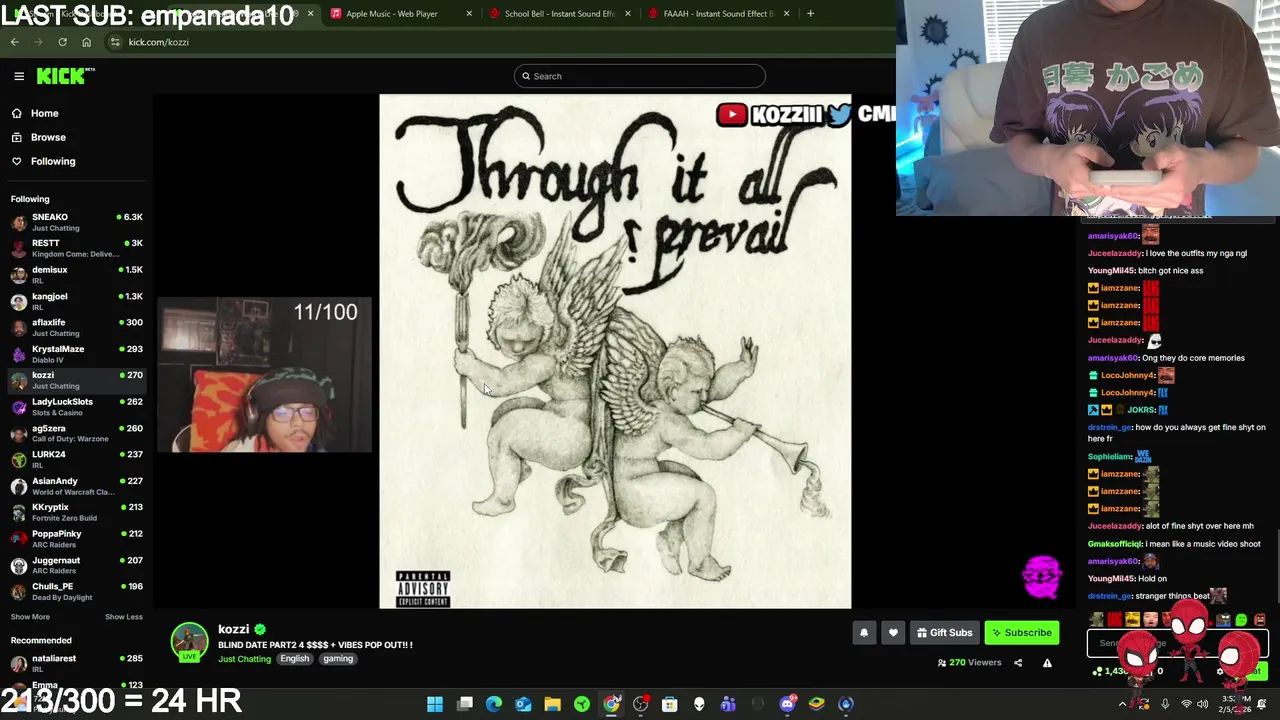Viewport: 1280px width, 720px height.
Task: Open Microsoft Edge from the taskbar
Action: [494, 704]
